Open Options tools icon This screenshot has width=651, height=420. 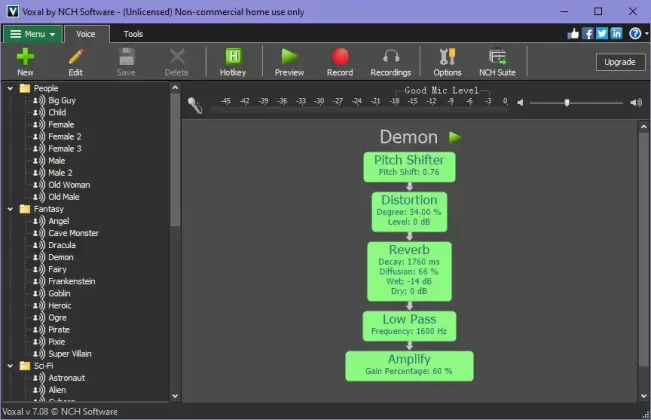click(447, 56)
